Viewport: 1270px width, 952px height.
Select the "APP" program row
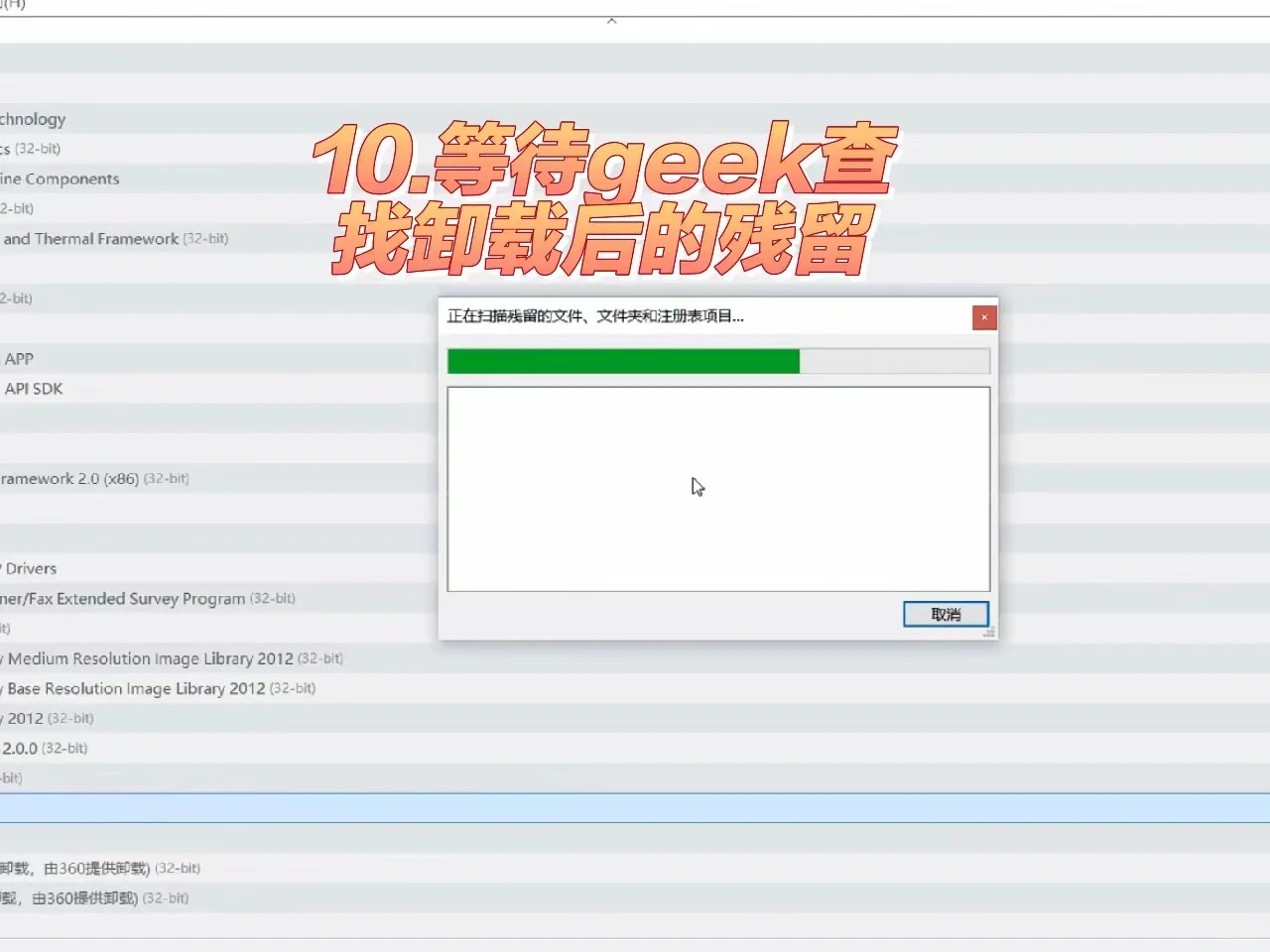coord(635,359)
